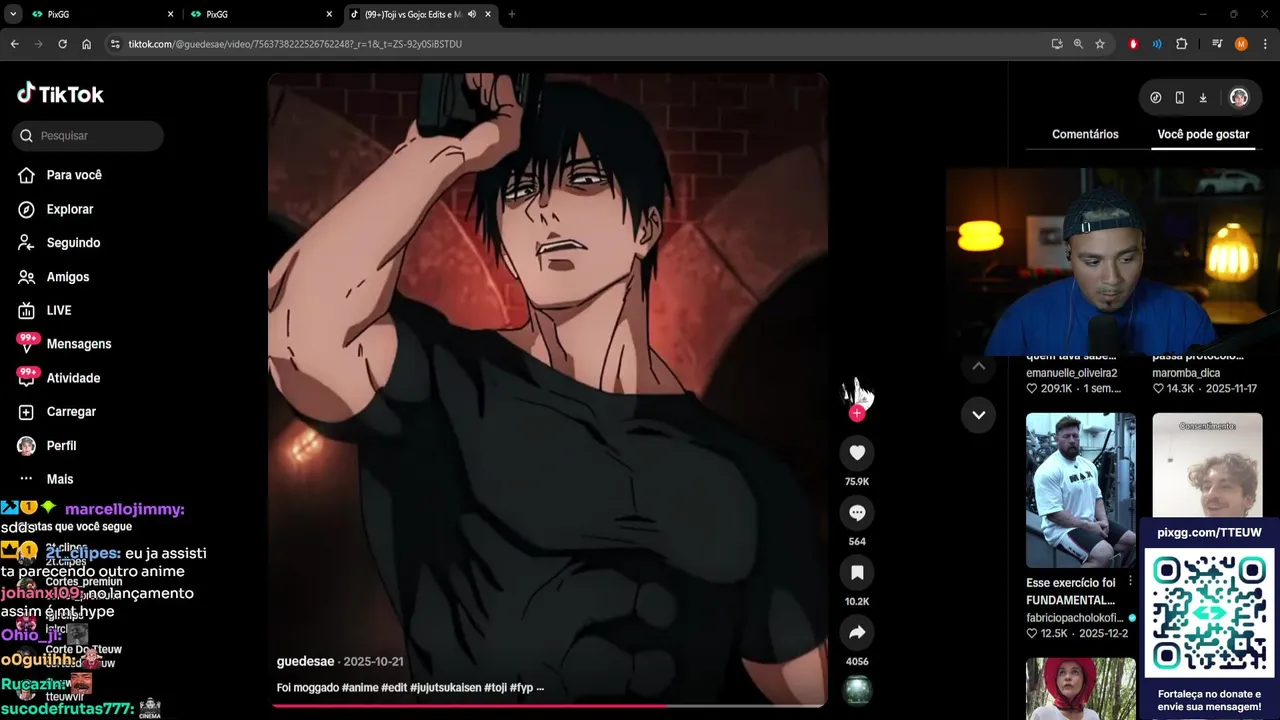View site information icon in address bar
This screenshot has height=720, width=1280.
coord(115,44)
